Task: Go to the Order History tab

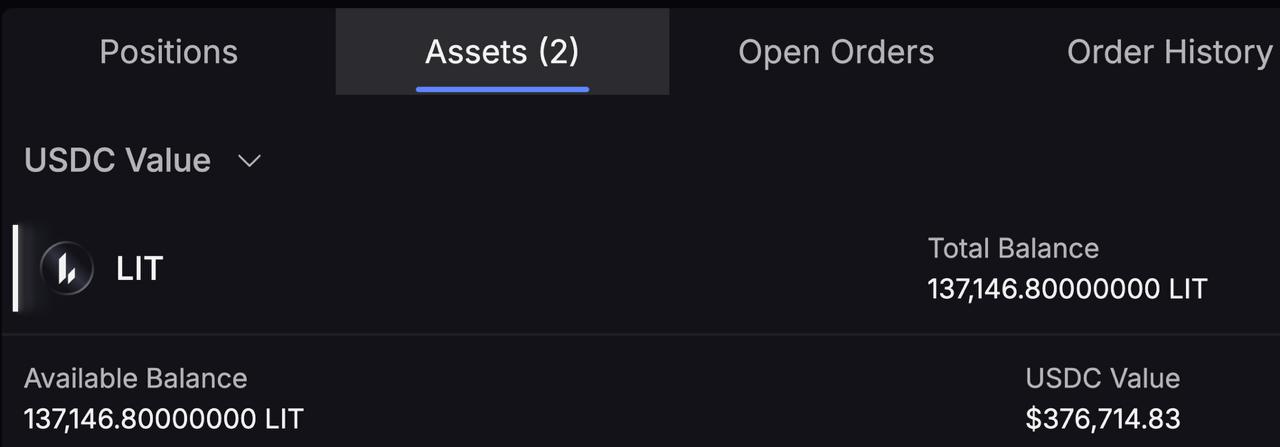Action: pos(1169,52)
